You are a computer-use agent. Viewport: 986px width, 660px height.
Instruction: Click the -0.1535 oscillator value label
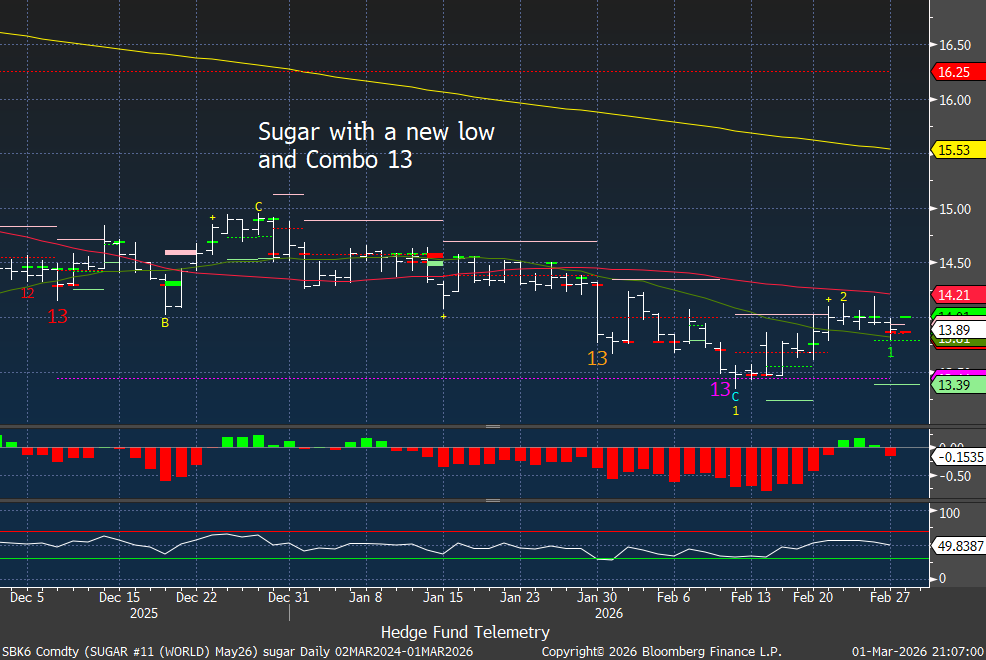tap(955, 456)
